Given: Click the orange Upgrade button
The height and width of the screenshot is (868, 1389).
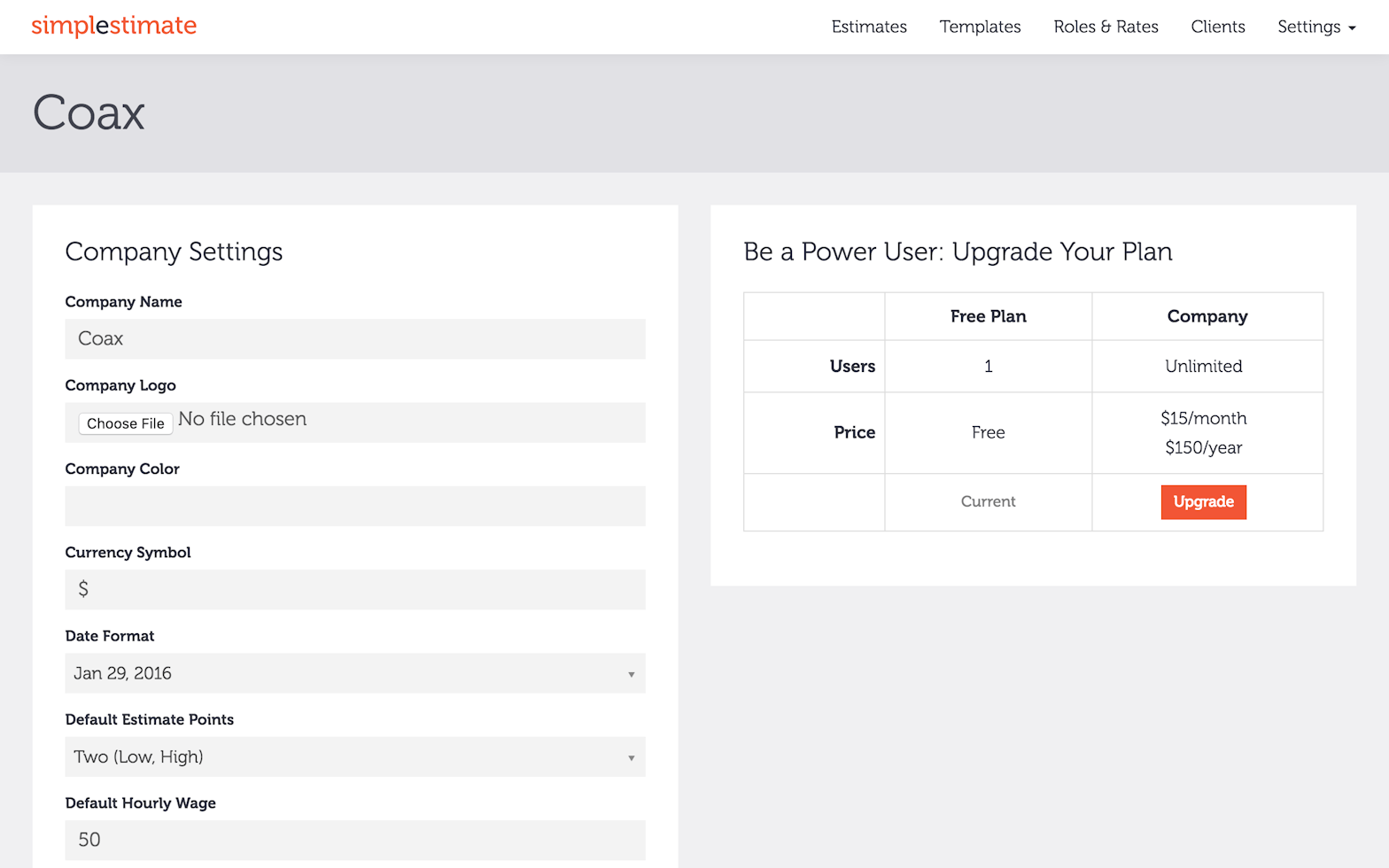Looking at the screenshot, I should (x=1203, y=502).
